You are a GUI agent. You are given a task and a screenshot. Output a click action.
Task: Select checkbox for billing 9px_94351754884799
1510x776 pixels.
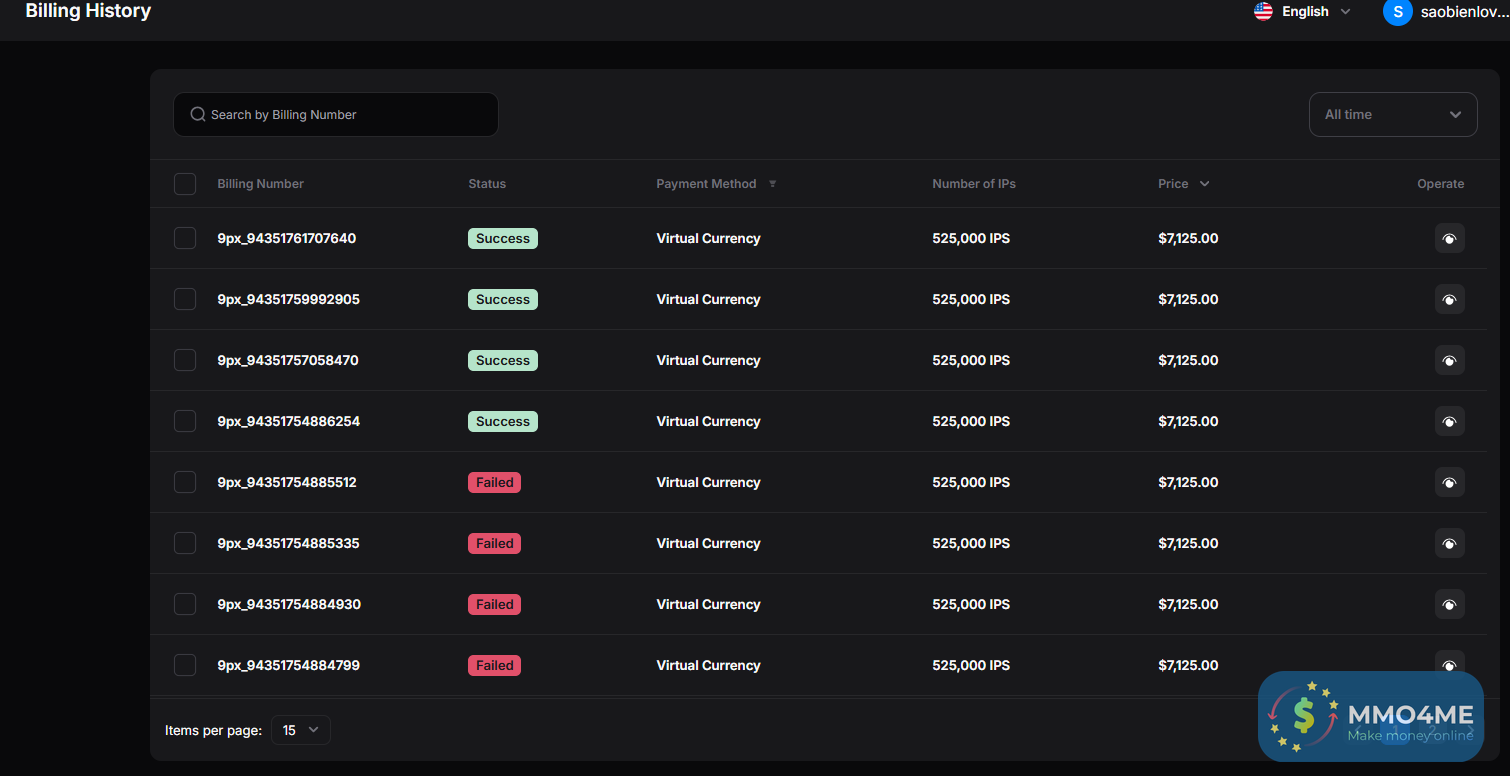[x=185, y=665]
